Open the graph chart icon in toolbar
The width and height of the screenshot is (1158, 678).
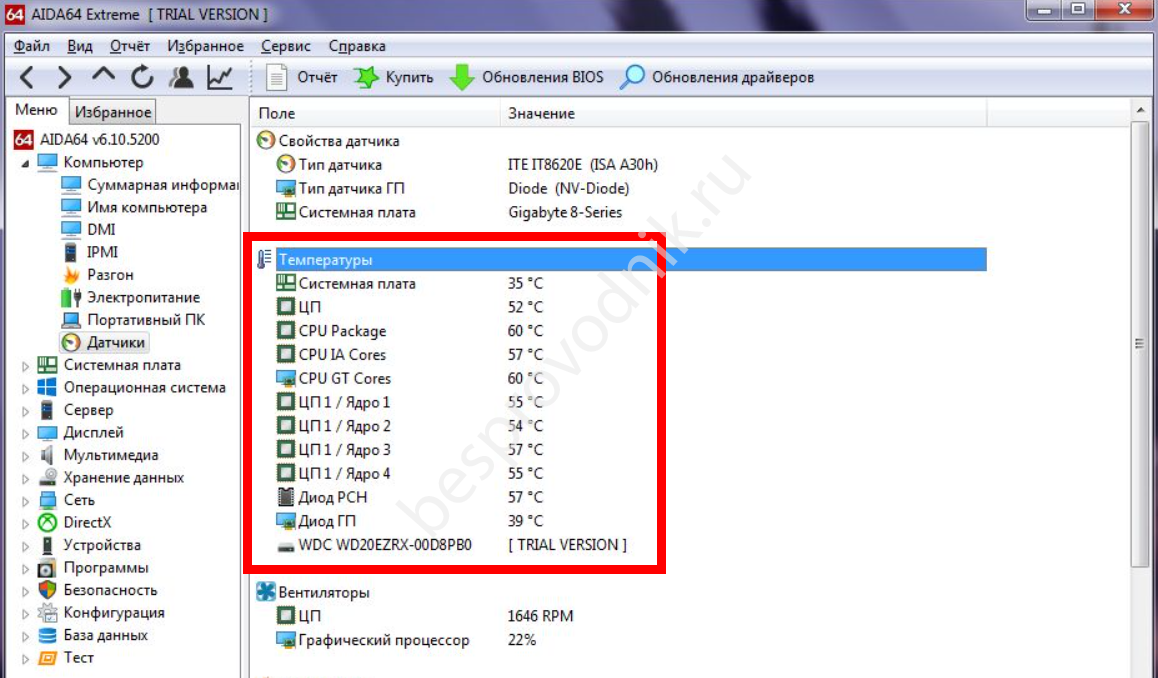click(x=220, y=77)
